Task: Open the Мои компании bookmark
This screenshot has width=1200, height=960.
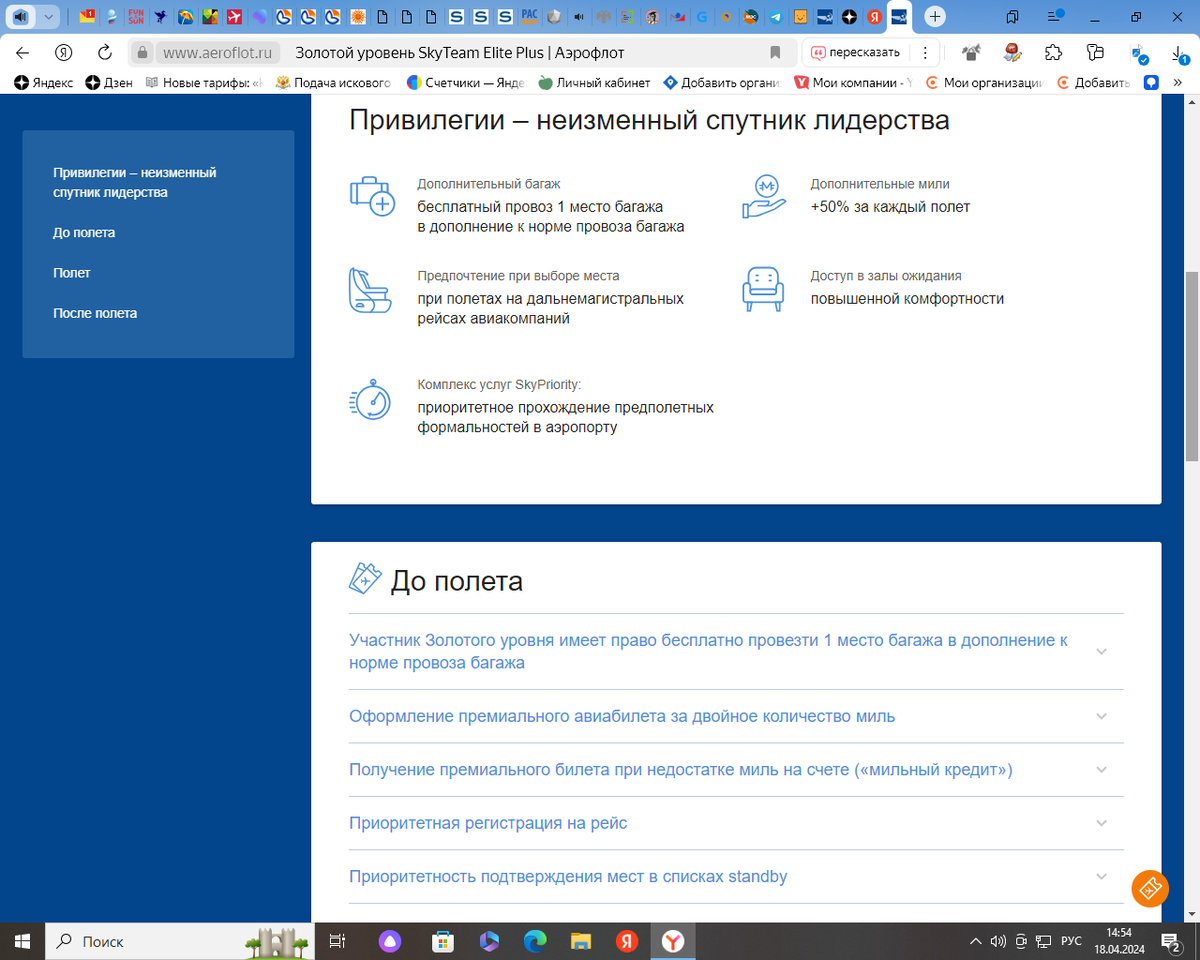Action: pos(853,83)
